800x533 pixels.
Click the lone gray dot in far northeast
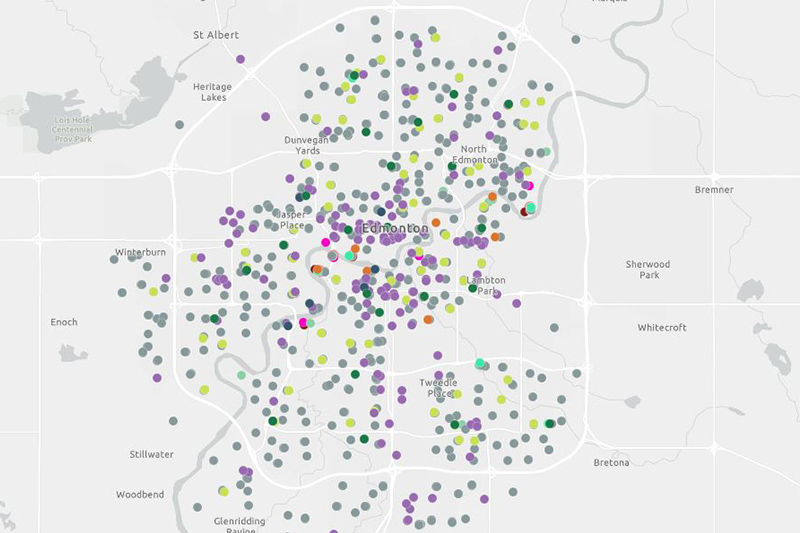(576, 40)
